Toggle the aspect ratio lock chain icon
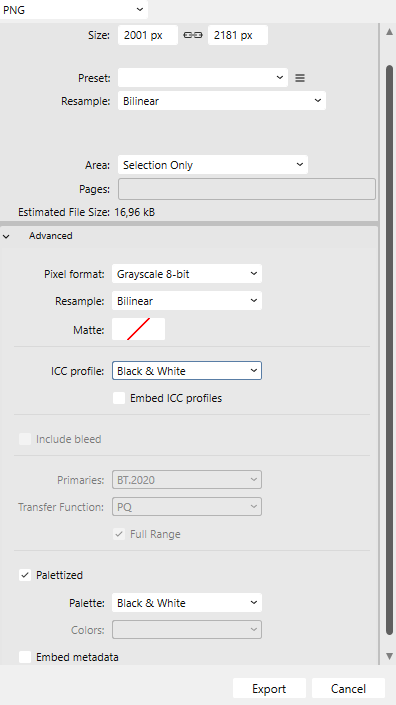The image size is (396, 705). (193, 35)
